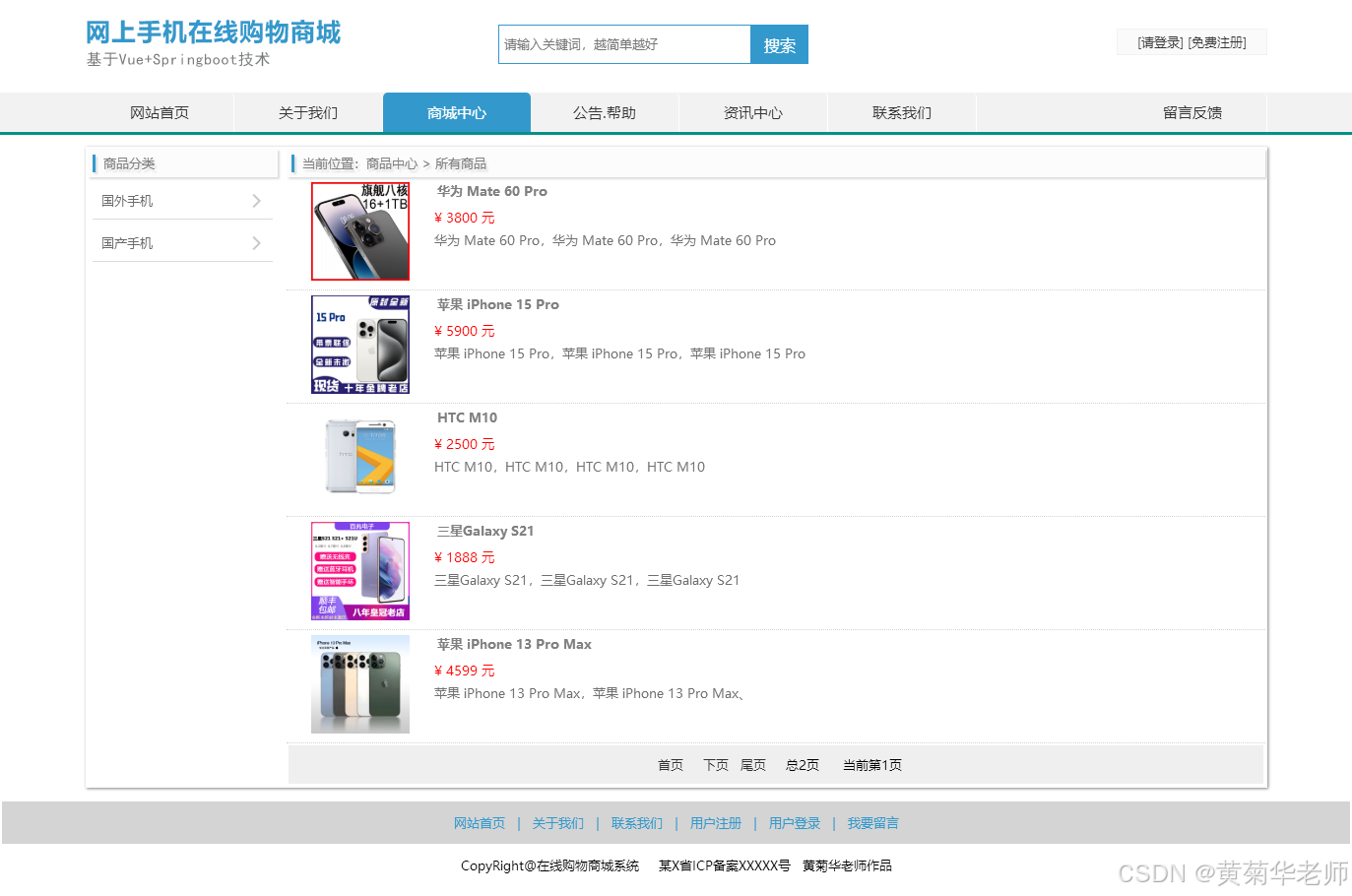Open the HTC M10 product image
This screenshot has height=896, width=1352.
[360, 458]
